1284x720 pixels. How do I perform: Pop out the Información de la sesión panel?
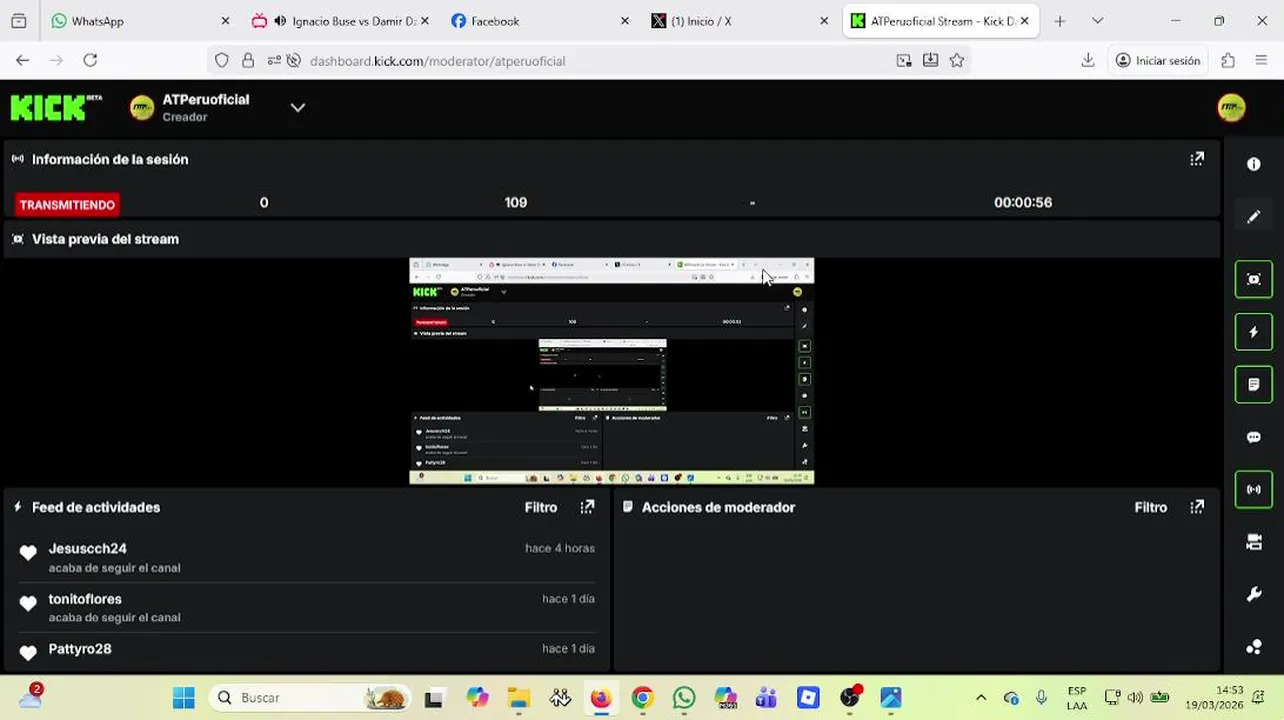[x=1197, y=159]
